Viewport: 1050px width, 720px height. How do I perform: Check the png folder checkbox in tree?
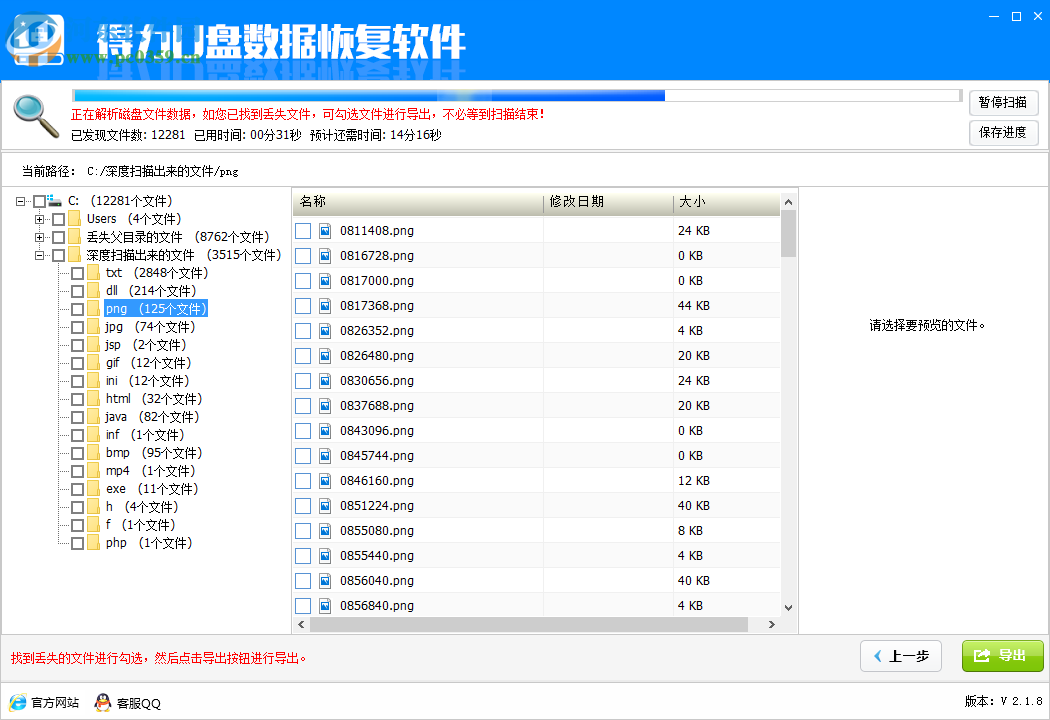[x=78, y=308]
